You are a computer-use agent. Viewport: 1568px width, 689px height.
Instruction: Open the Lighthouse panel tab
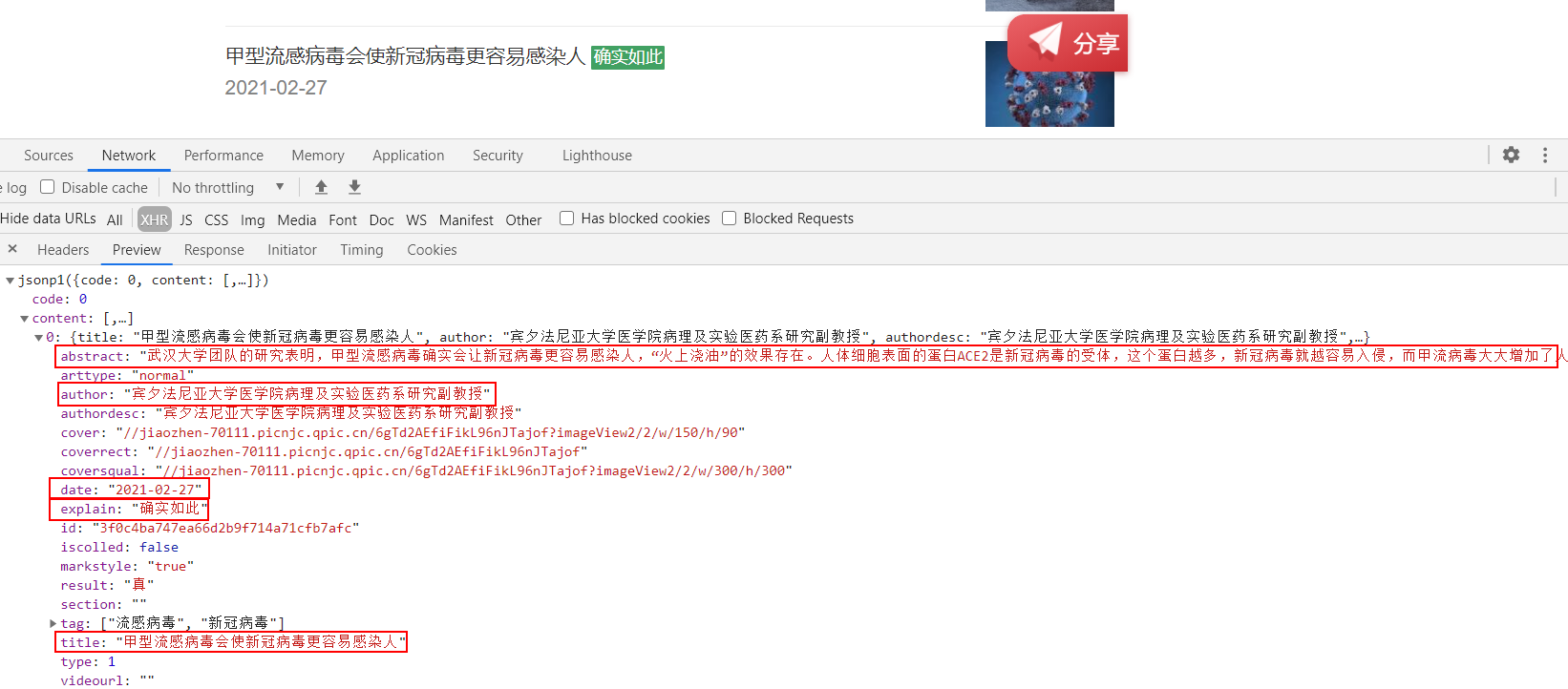597,156
